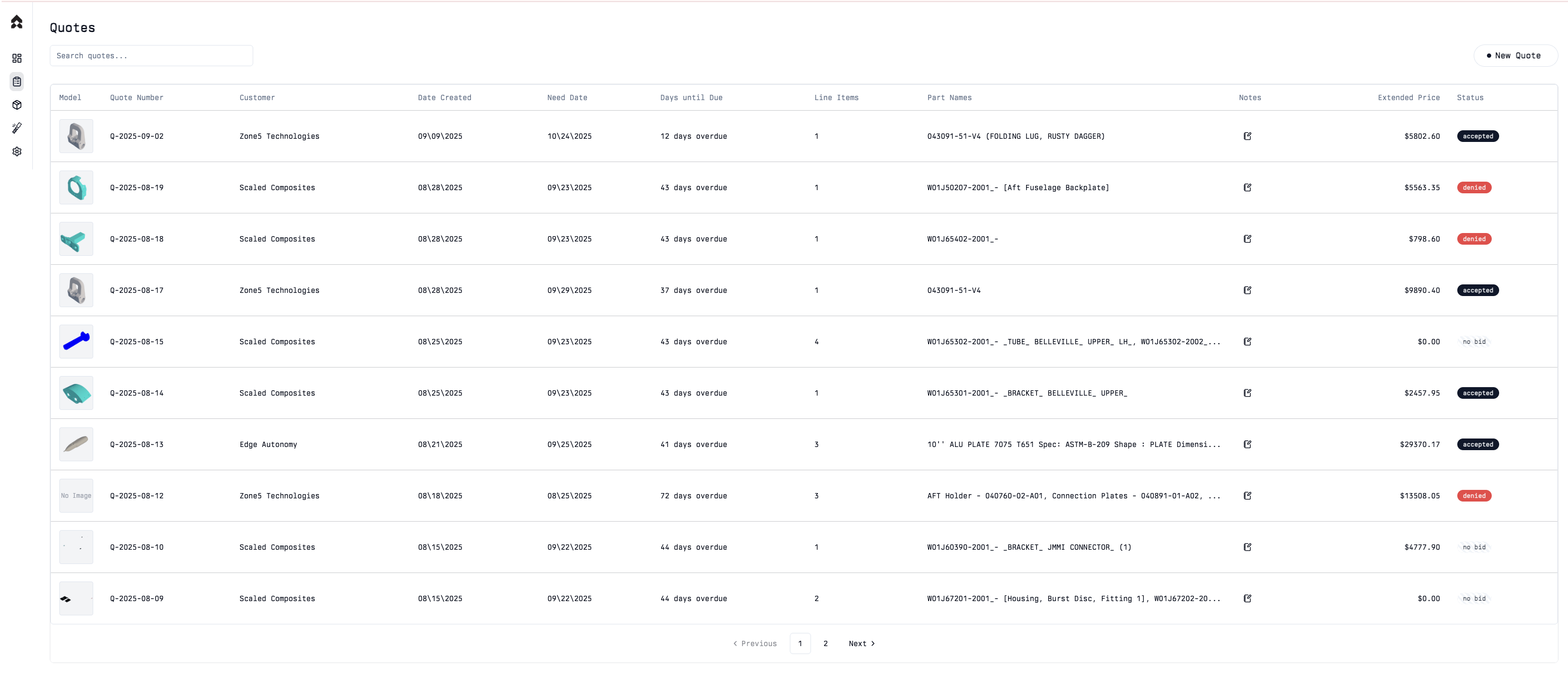Select the quotes clipboard icon in sidebar
Image resolution: width=1568 pixels, height=680 pixels.
click(x=17, y=82)
